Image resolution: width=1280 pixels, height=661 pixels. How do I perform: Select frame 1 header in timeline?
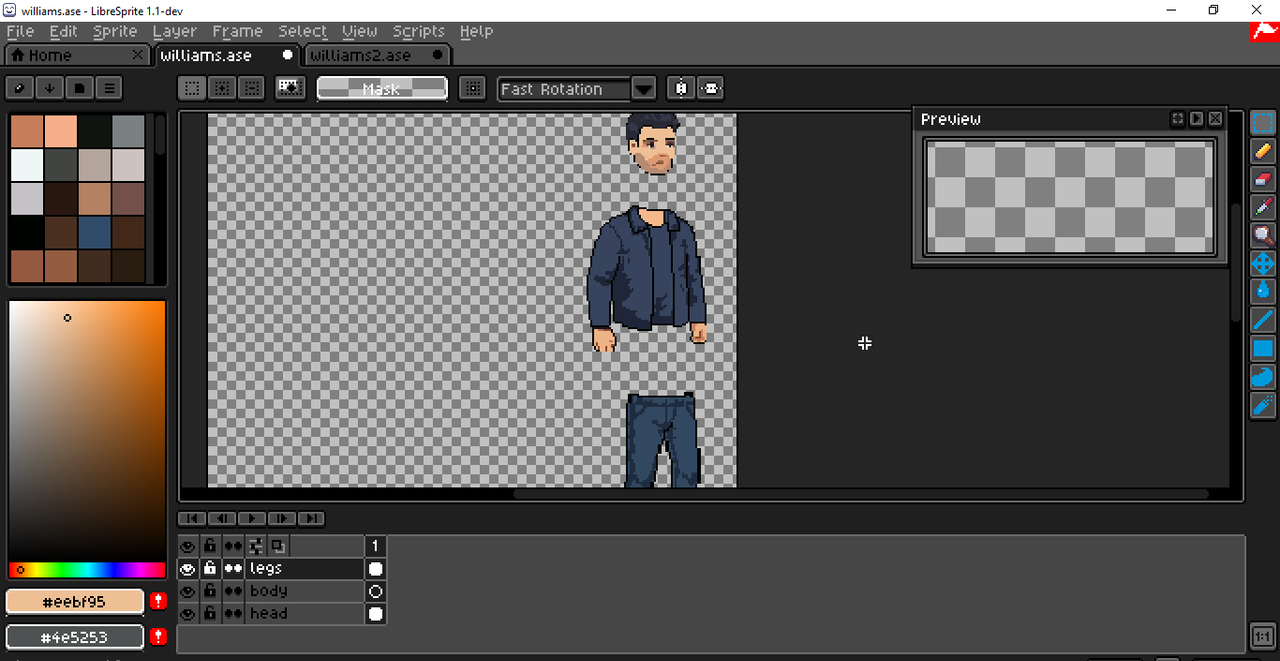[x=375, y=546]
